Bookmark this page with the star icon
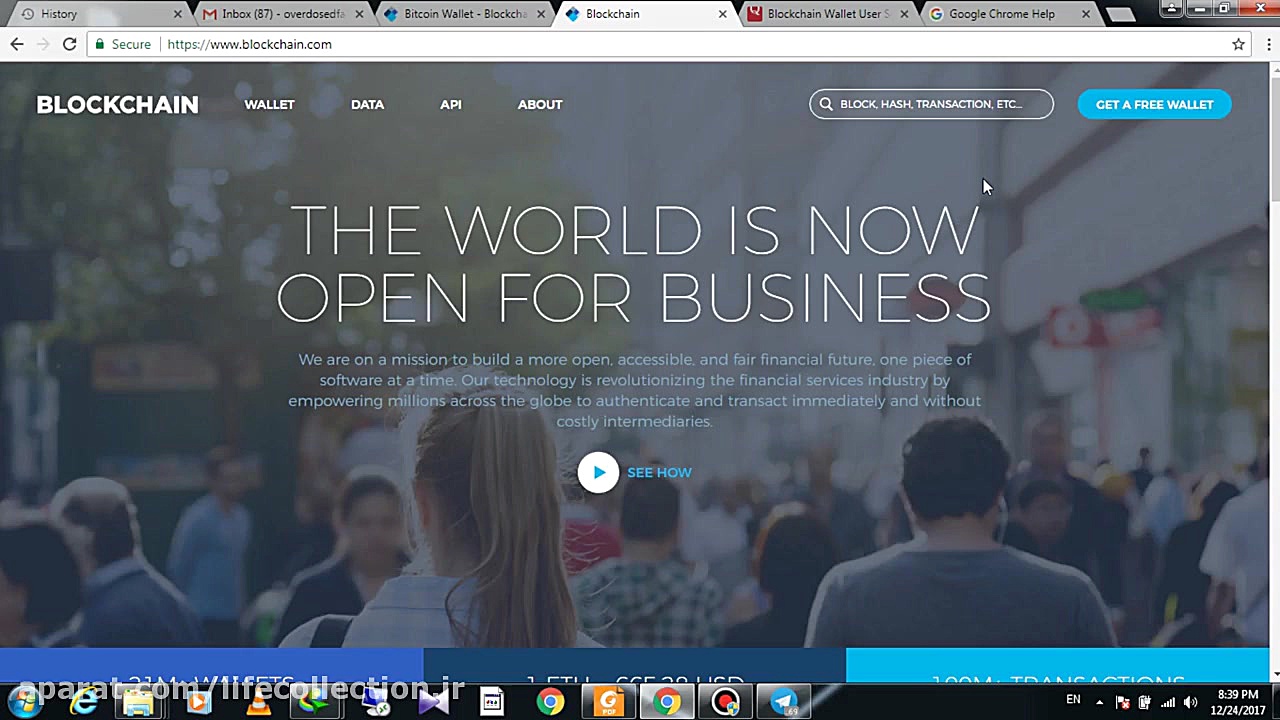 [1238, 44]
